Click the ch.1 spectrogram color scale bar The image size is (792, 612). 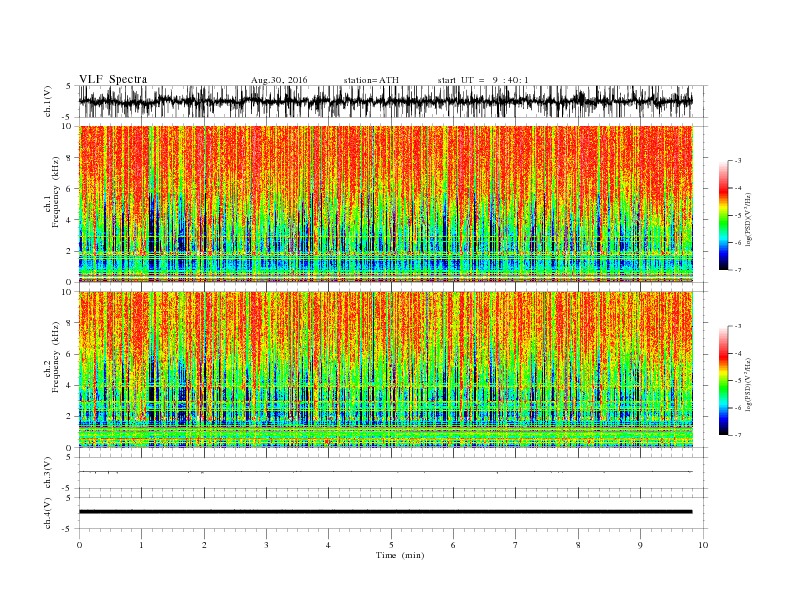pyautogui.click(x=723, y=216)
